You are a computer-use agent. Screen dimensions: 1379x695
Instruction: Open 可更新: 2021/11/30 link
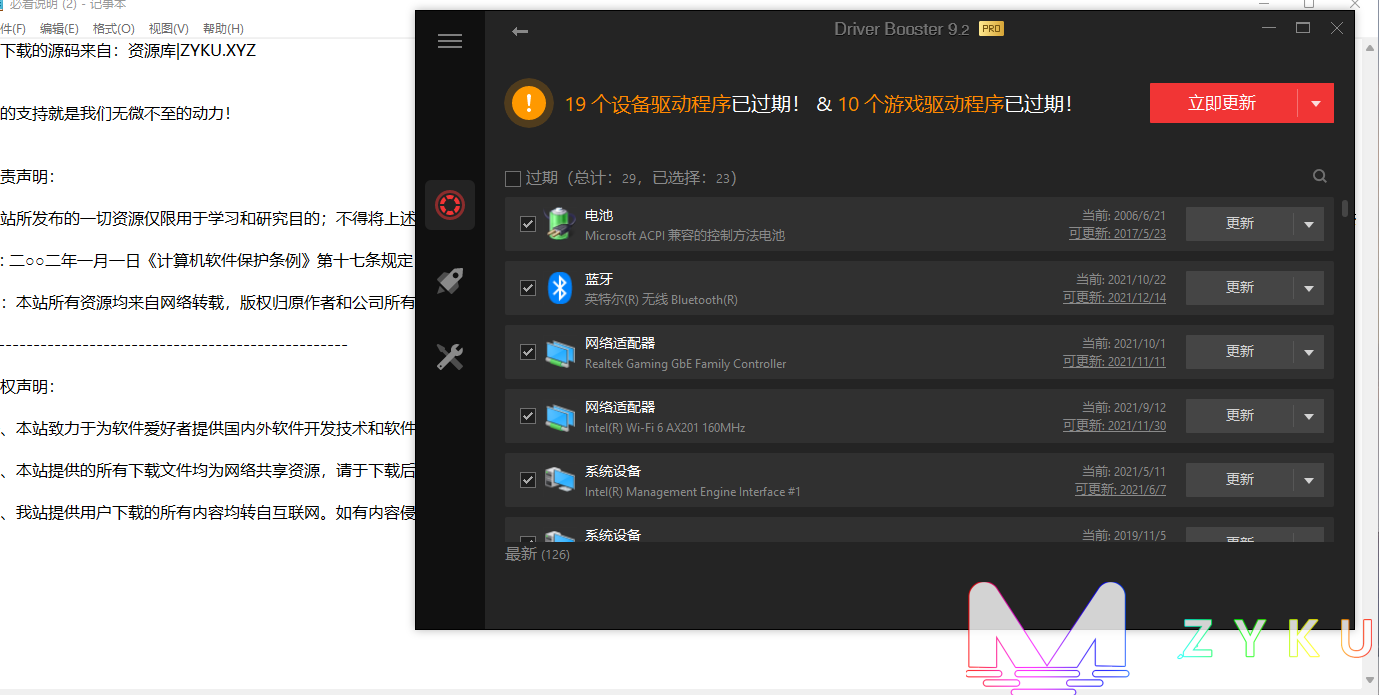tap(1114, 426)
